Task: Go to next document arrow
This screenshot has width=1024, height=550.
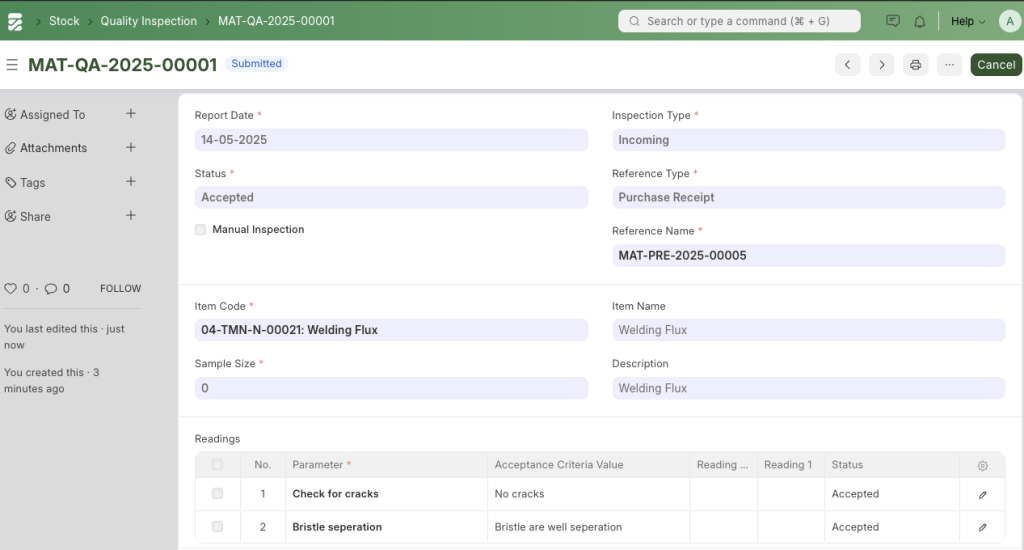Action: tap(882, 65)
